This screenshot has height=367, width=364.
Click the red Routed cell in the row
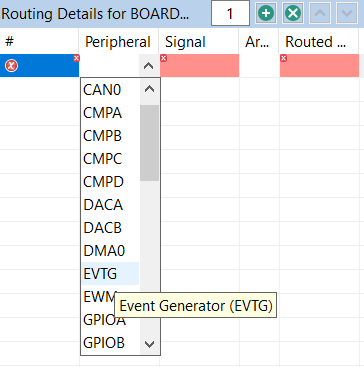click(x=319, y=66)
